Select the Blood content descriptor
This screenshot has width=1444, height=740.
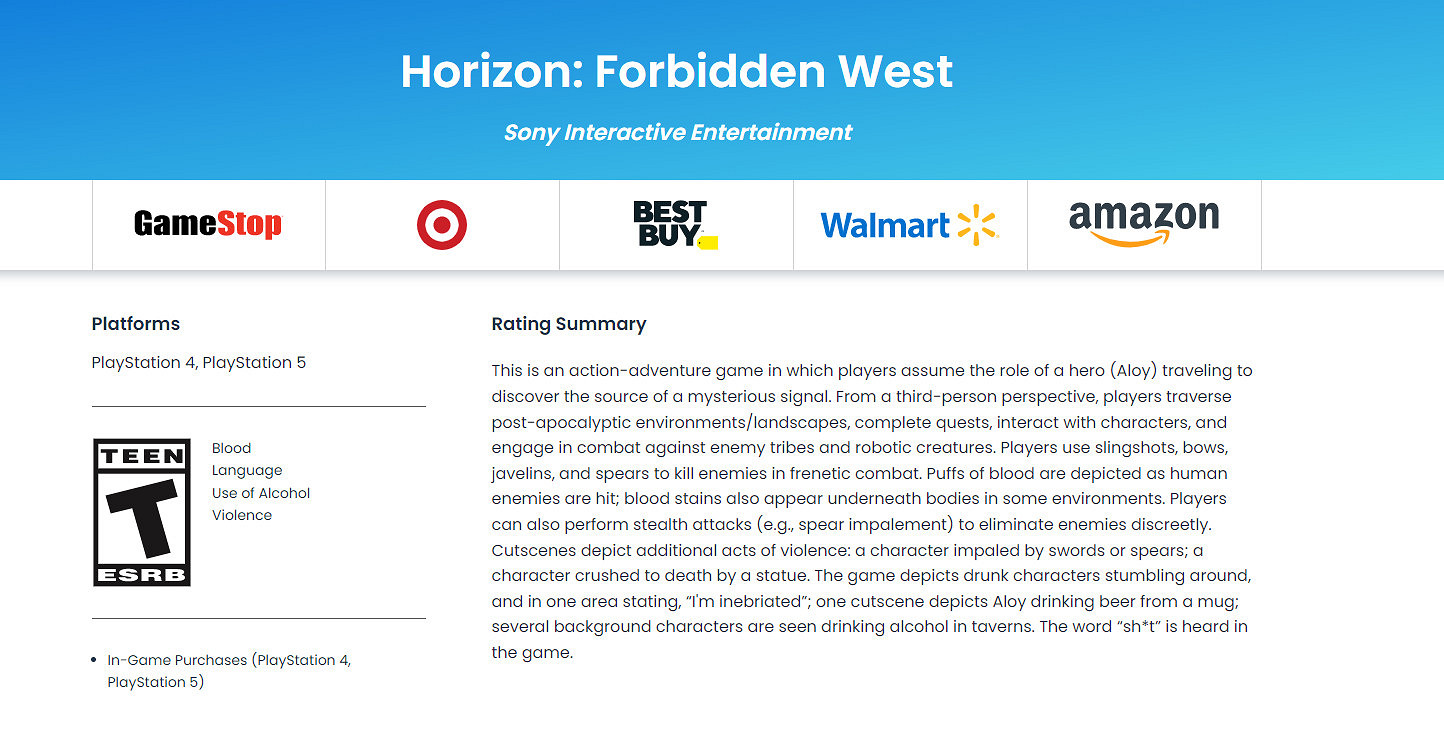click(232, 448)
